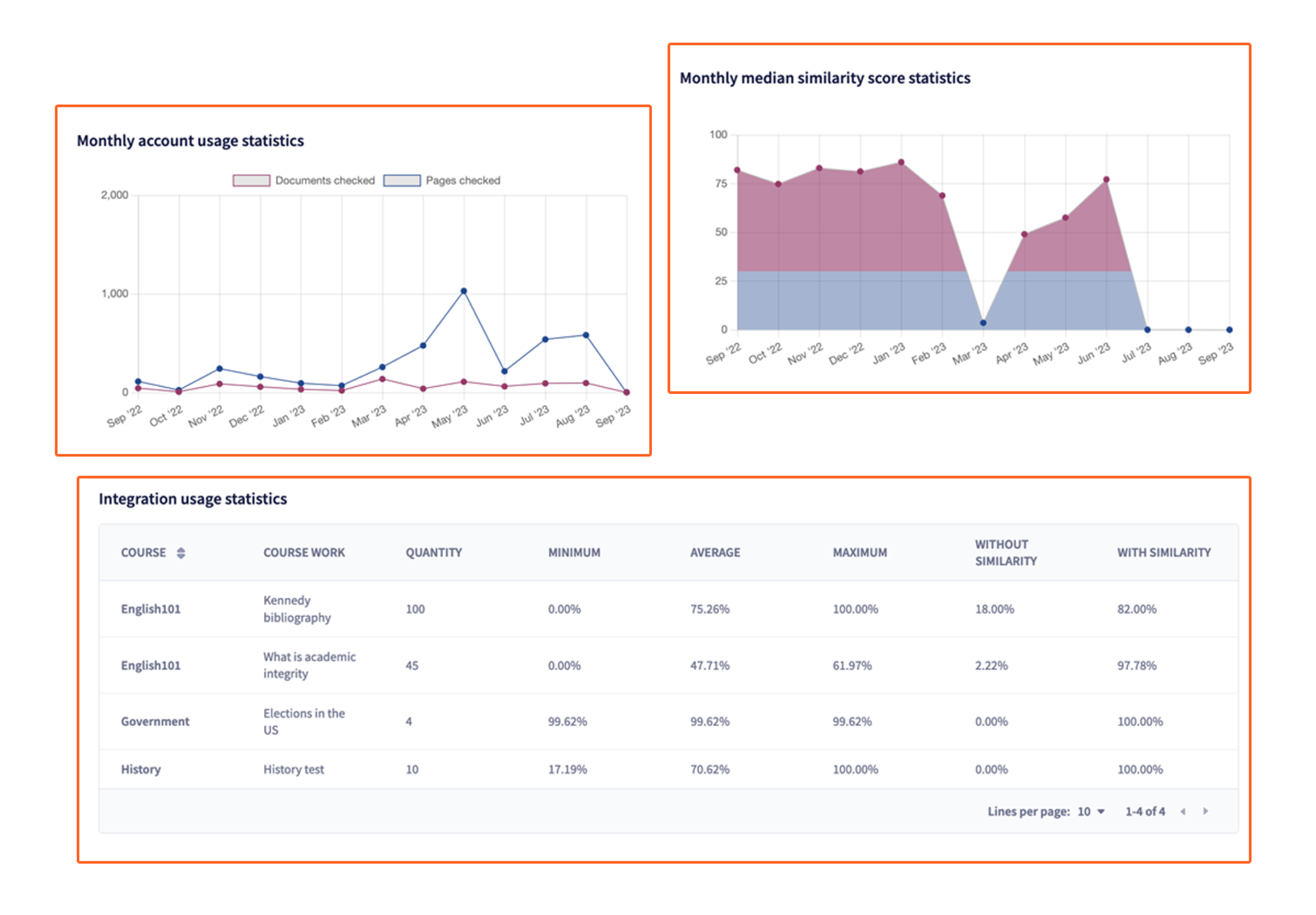Click the QUANTITY column header
The height and width of the screenshot is (915, 1316).
434,553
